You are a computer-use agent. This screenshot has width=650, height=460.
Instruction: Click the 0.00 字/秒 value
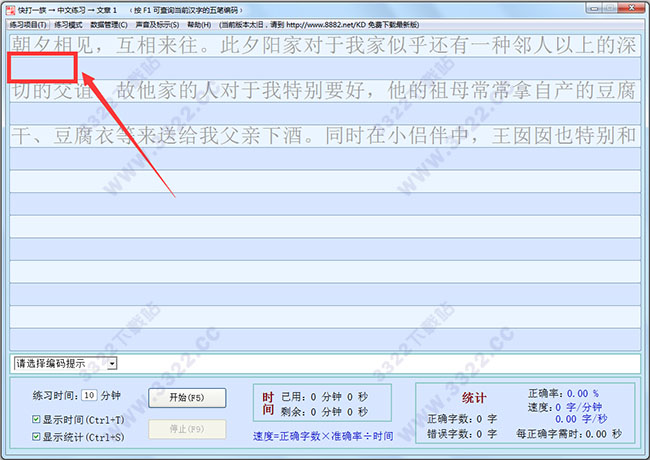pyautogui.click(x=581, y=419)
